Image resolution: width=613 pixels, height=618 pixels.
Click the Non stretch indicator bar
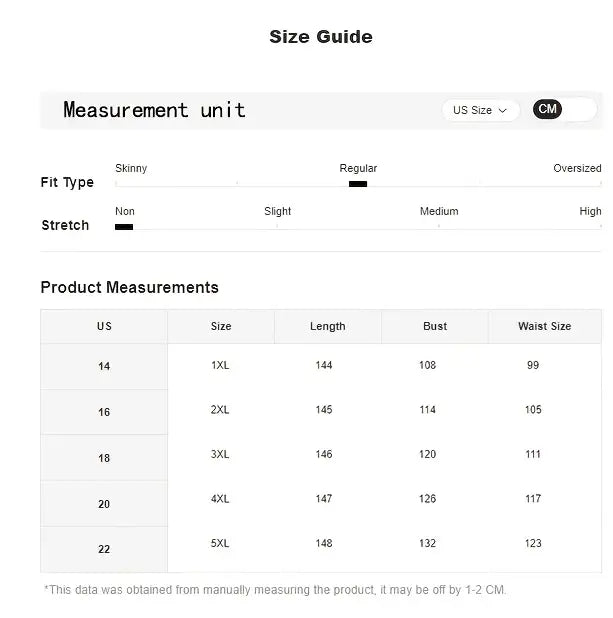tap(124, 227)
